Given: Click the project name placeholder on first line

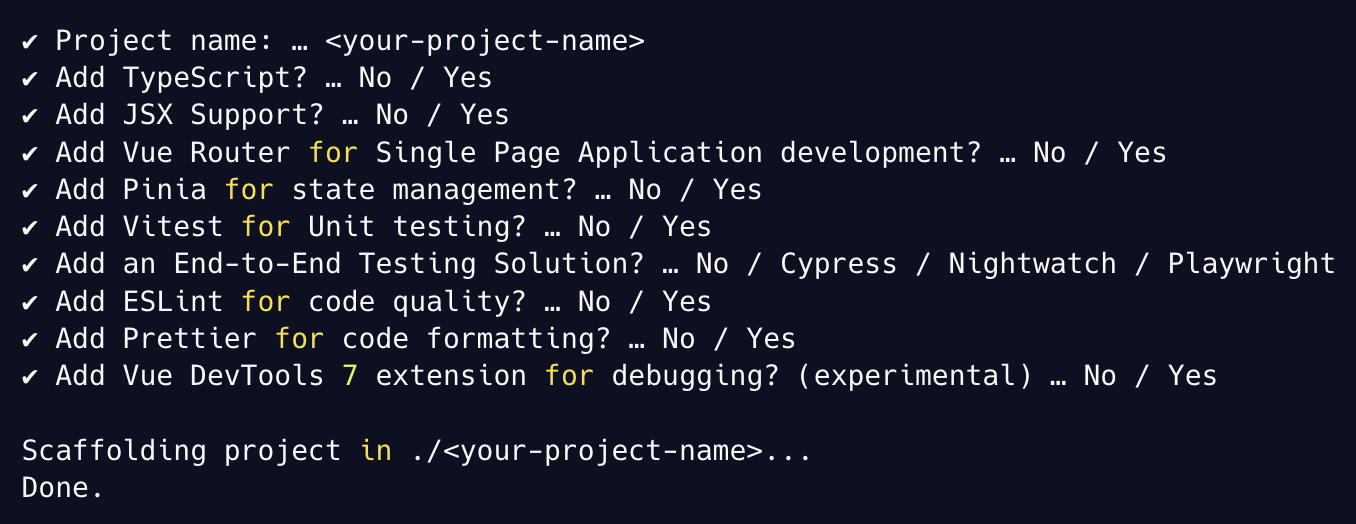Looking at the screenshot, I should [484, 41].
